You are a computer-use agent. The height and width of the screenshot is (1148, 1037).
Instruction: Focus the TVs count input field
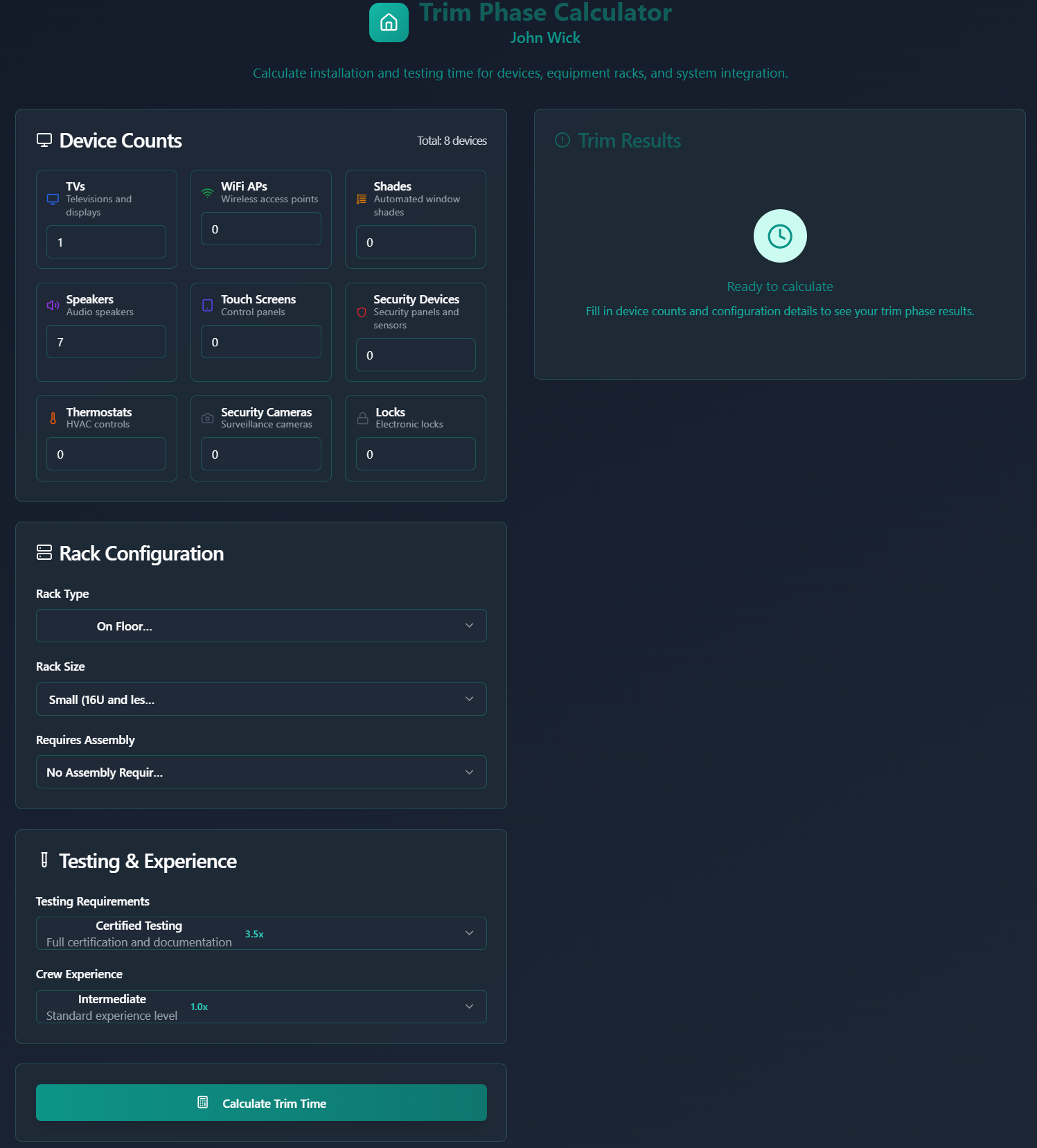(x=106, y=242)
